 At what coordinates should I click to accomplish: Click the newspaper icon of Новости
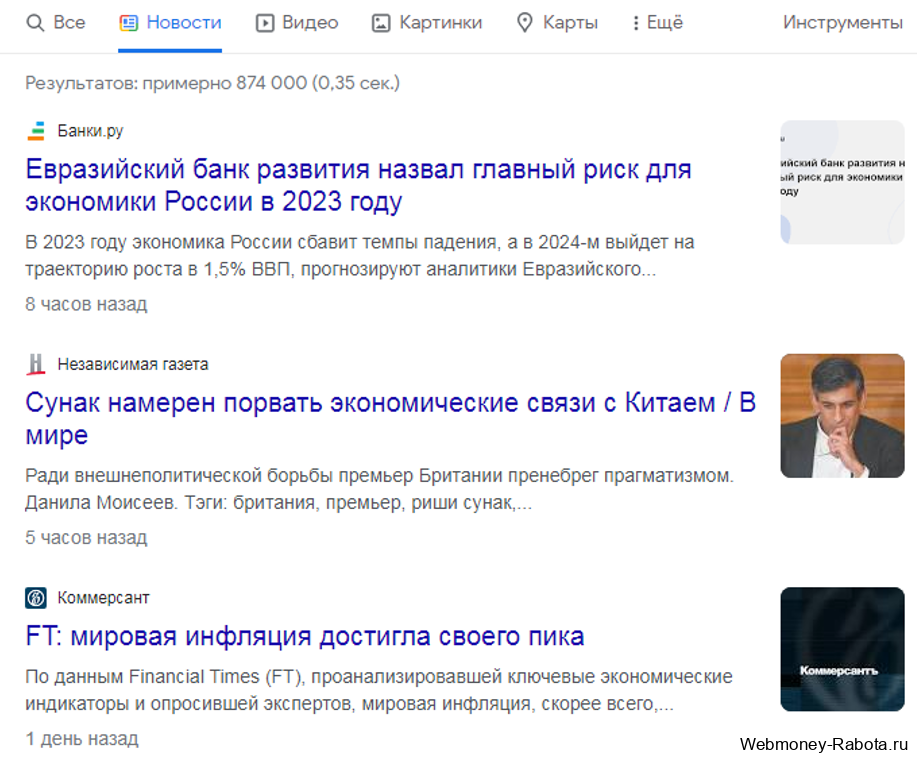pos(129,23)
